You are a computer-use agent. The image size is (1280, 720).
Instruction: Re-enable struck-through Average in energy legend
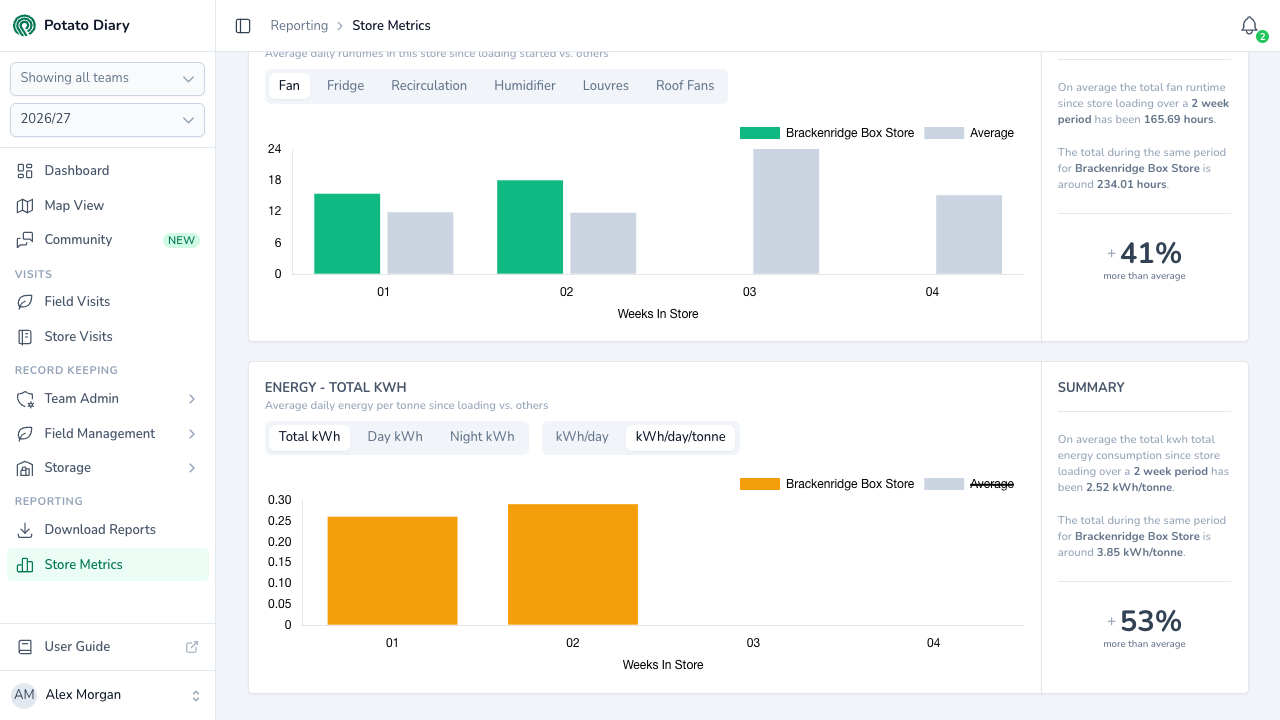(x=969, y=484)
